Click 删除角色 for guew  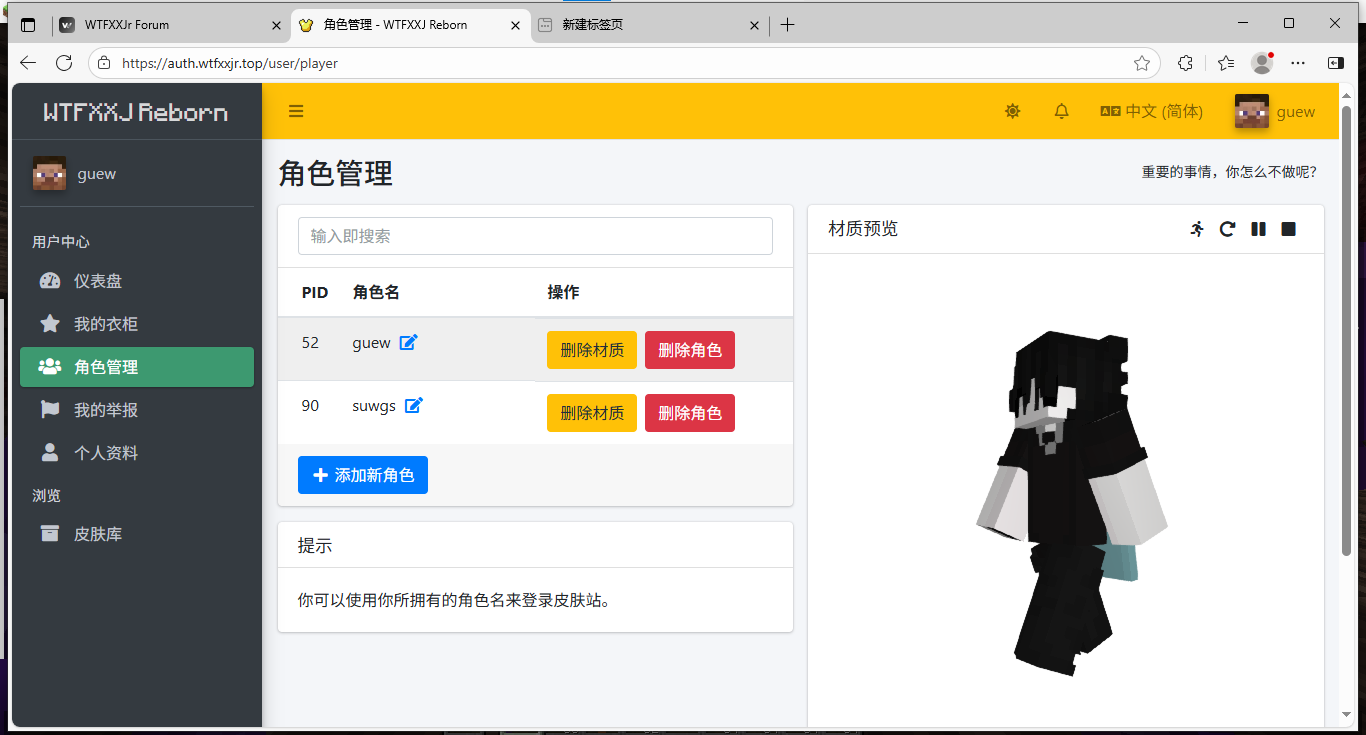click(690, 350)
